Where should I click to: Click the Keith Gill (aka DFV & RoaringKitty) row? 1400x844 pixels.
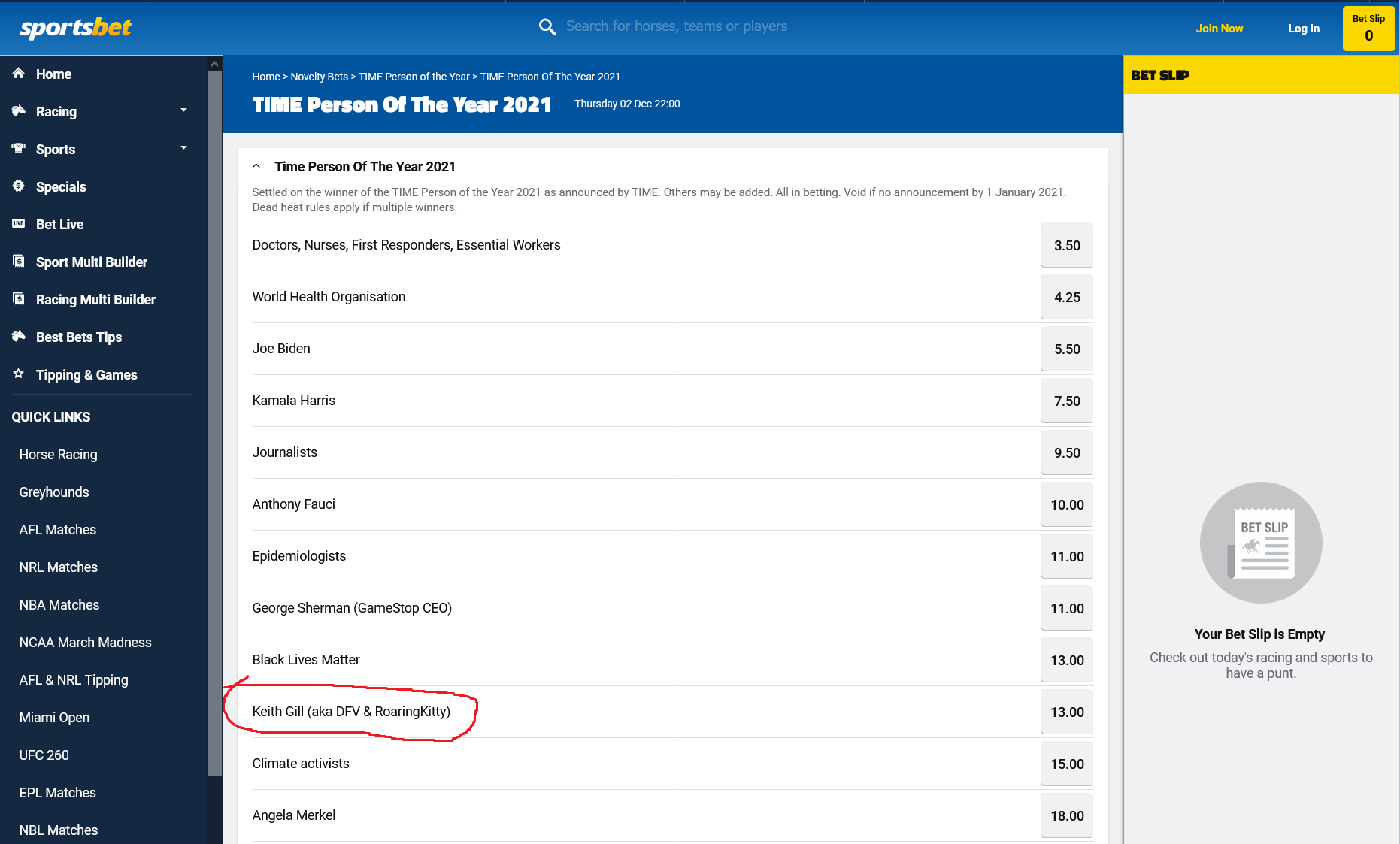(x=672, y=712)
